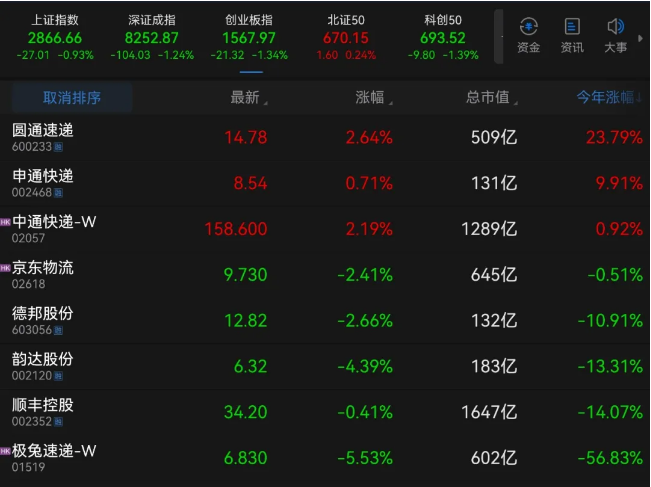651x487 pixels.
Task: Open the 资金 funds icon
Action: (528, 35)
